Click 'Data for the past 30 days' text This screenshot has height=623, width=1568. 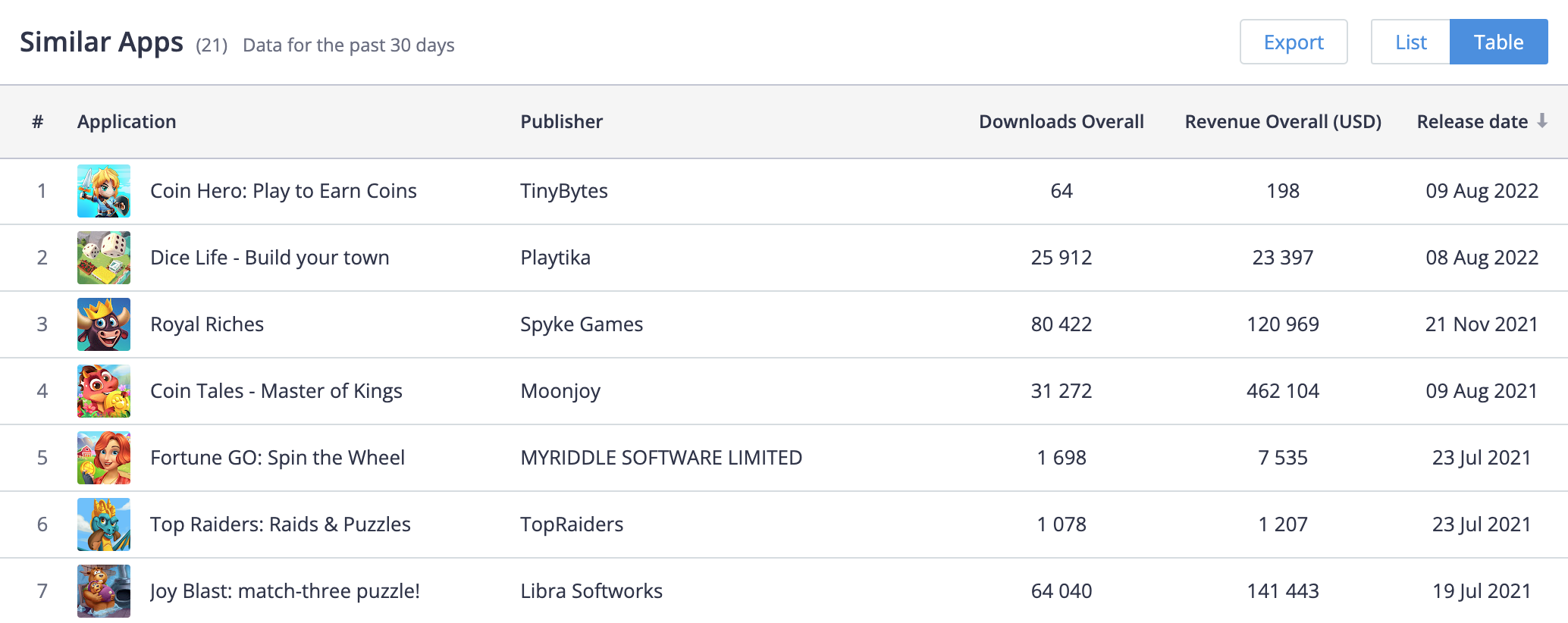[349, 45]
